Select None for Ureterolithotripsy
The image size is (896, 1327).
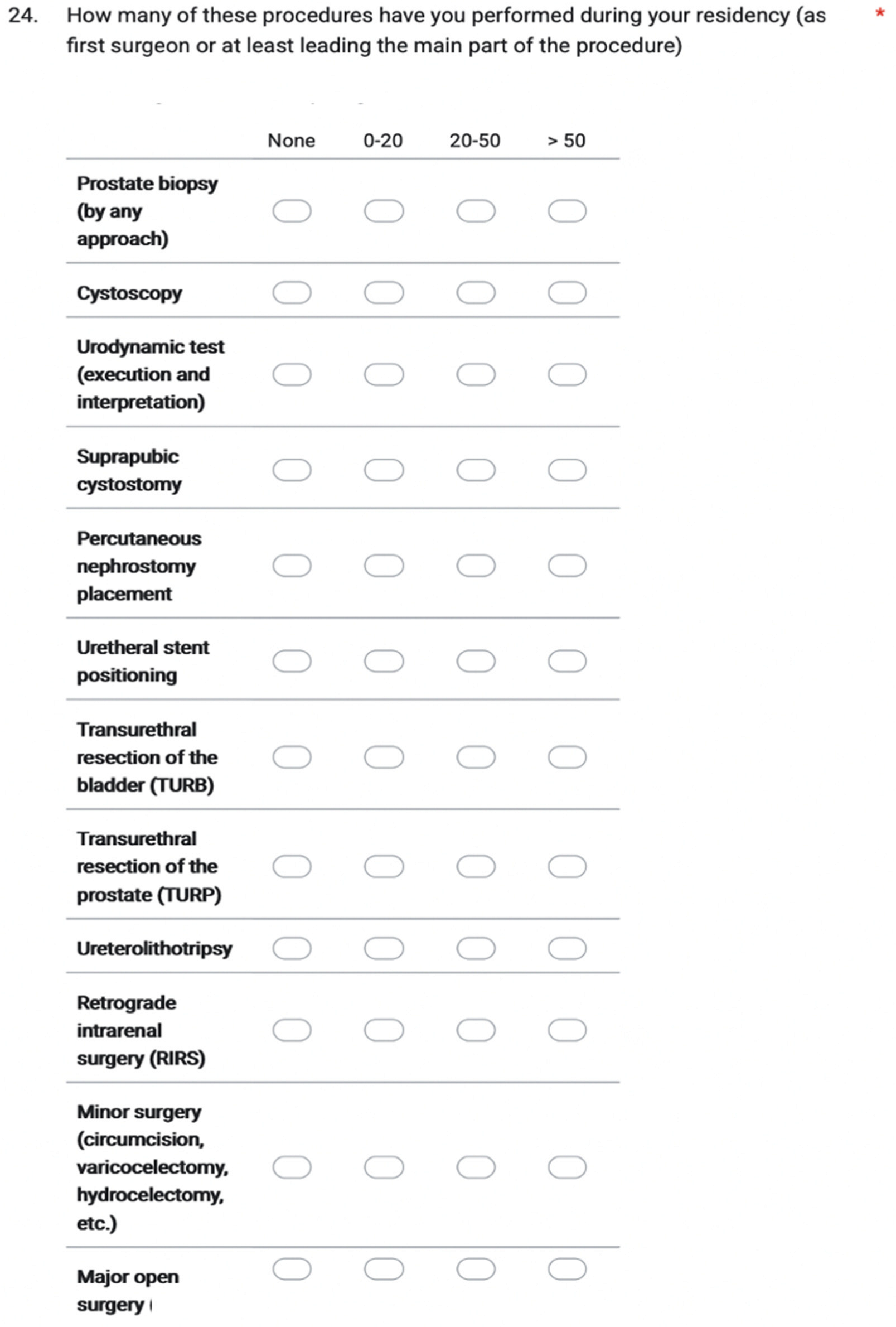click(x=292, y=948)
